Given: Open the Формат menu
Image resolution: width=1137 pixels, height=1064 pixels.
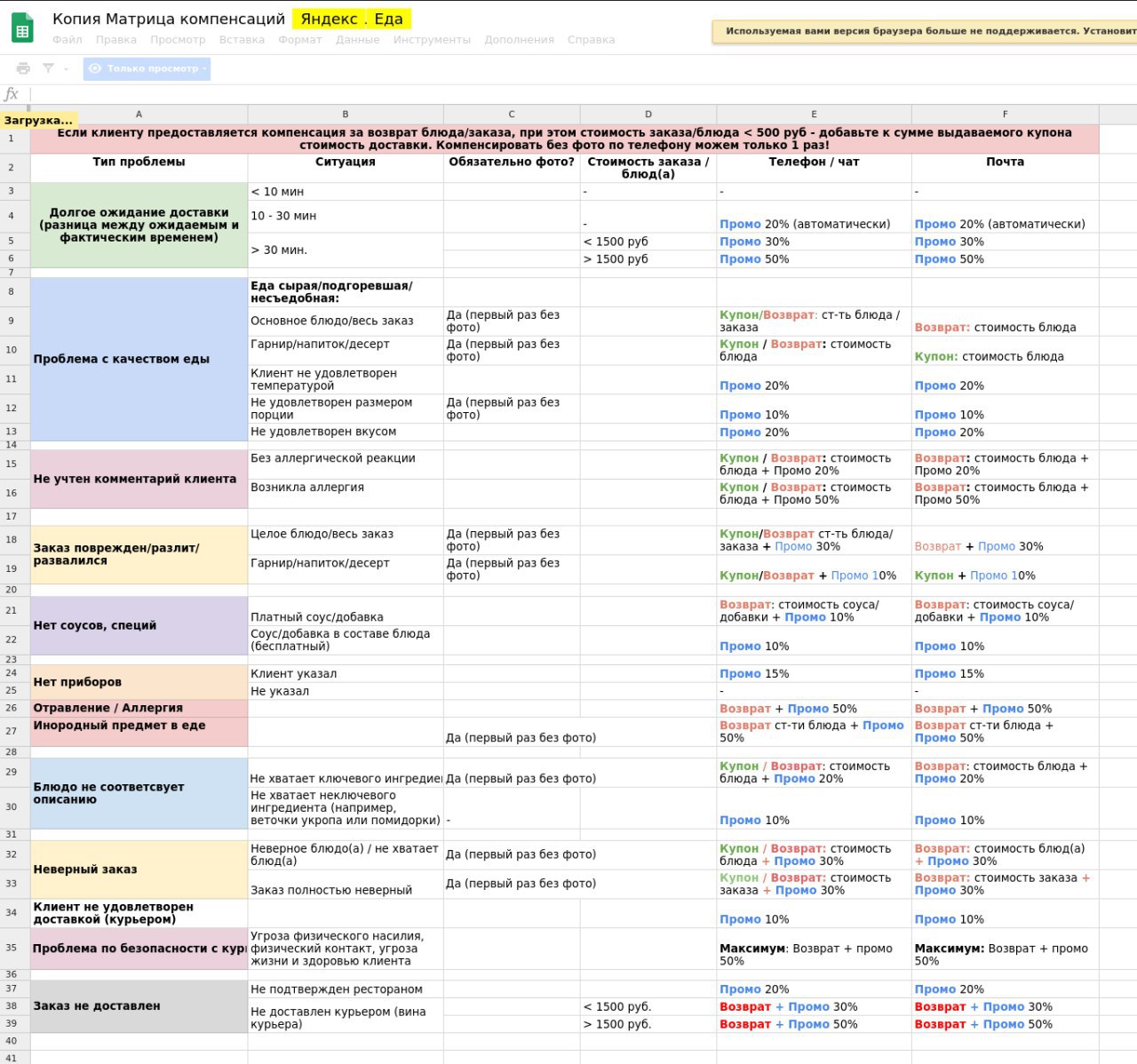Looking at the screenshot, I should click(x=300, y=40).
